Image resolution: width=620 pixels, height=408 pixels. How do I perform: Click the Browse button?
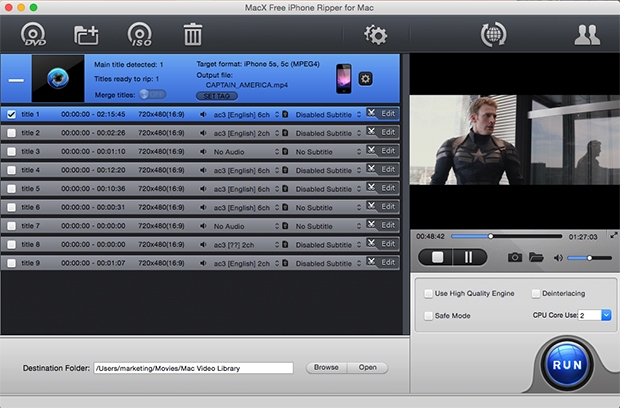[x=326, y=367]
